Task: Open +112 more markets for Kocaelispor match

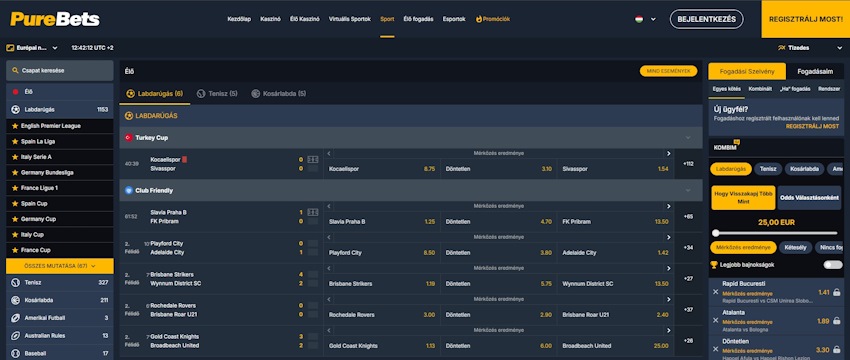Action: (x=688, y=164)
